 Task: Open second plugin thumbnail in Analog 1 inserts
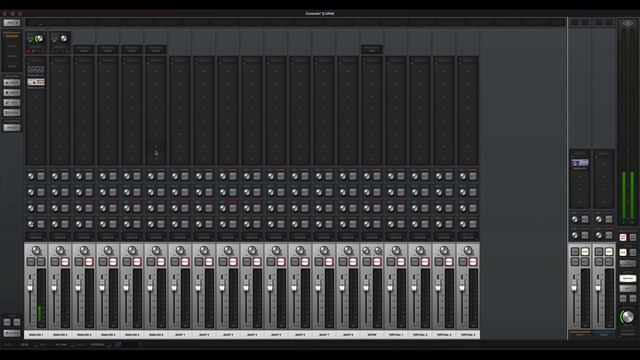36,82
